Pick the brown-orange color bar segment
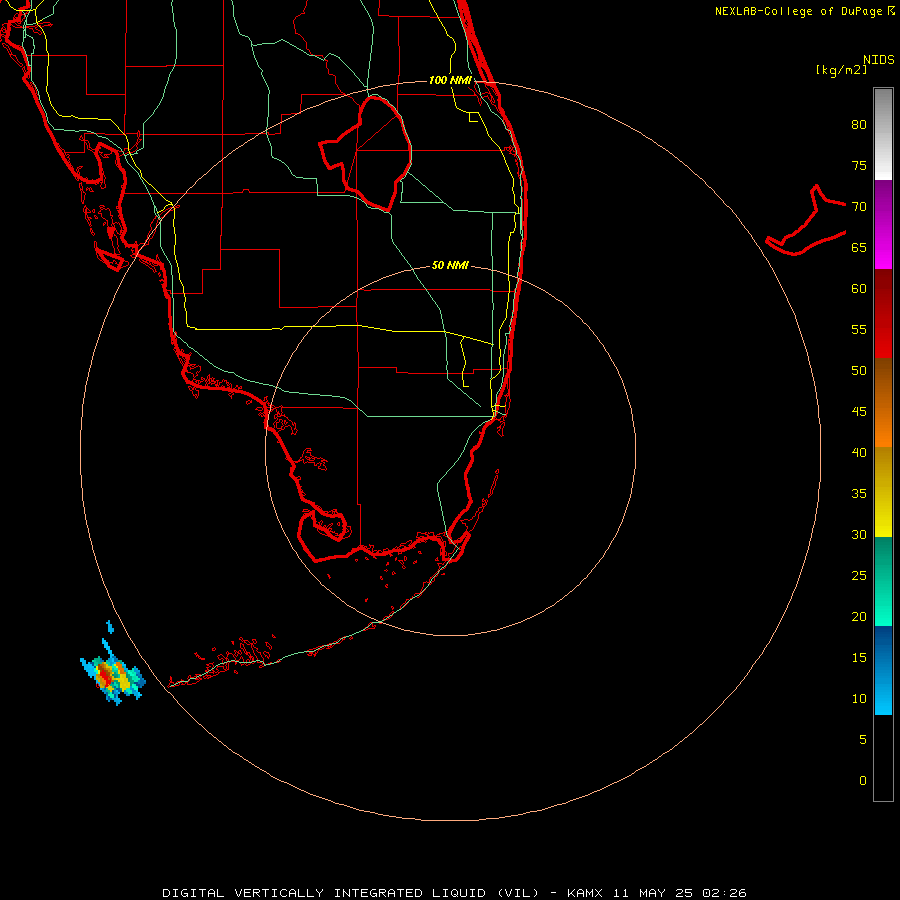900x900 pixels. click(x=883, y=402)
